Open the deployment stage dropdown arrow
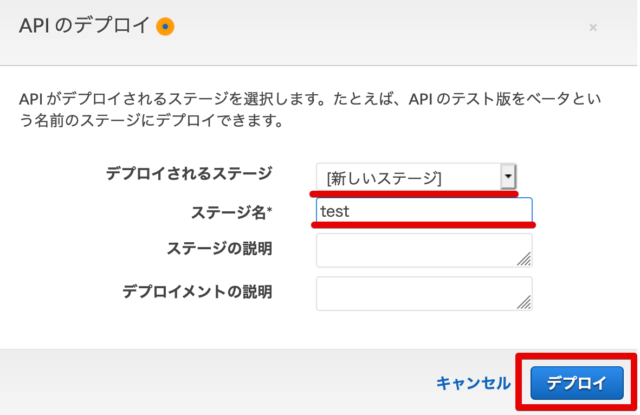640x415 pixels. (x=508, y=176)
